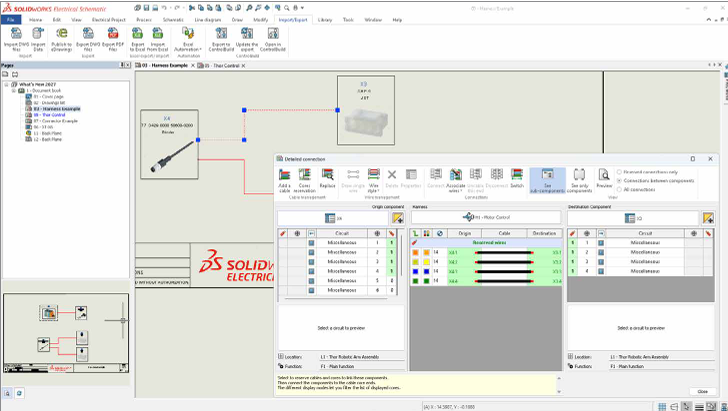The image size is (728, 411).
Task: Open quick access toolbar customize arrow
Action: (303, 8)
